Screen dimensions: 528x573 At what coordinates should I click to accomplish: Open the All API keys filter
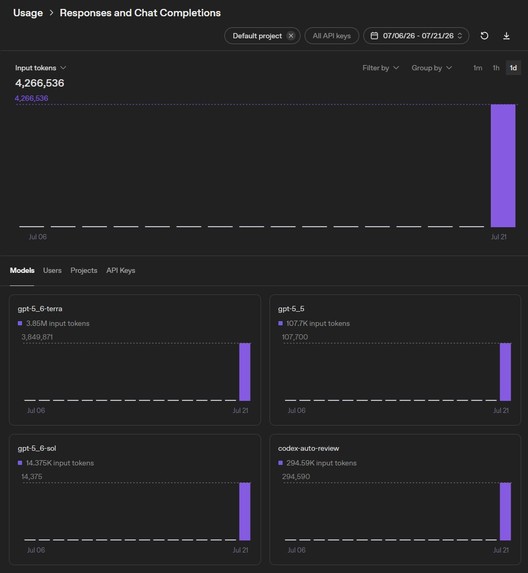(x=331, y=36)
